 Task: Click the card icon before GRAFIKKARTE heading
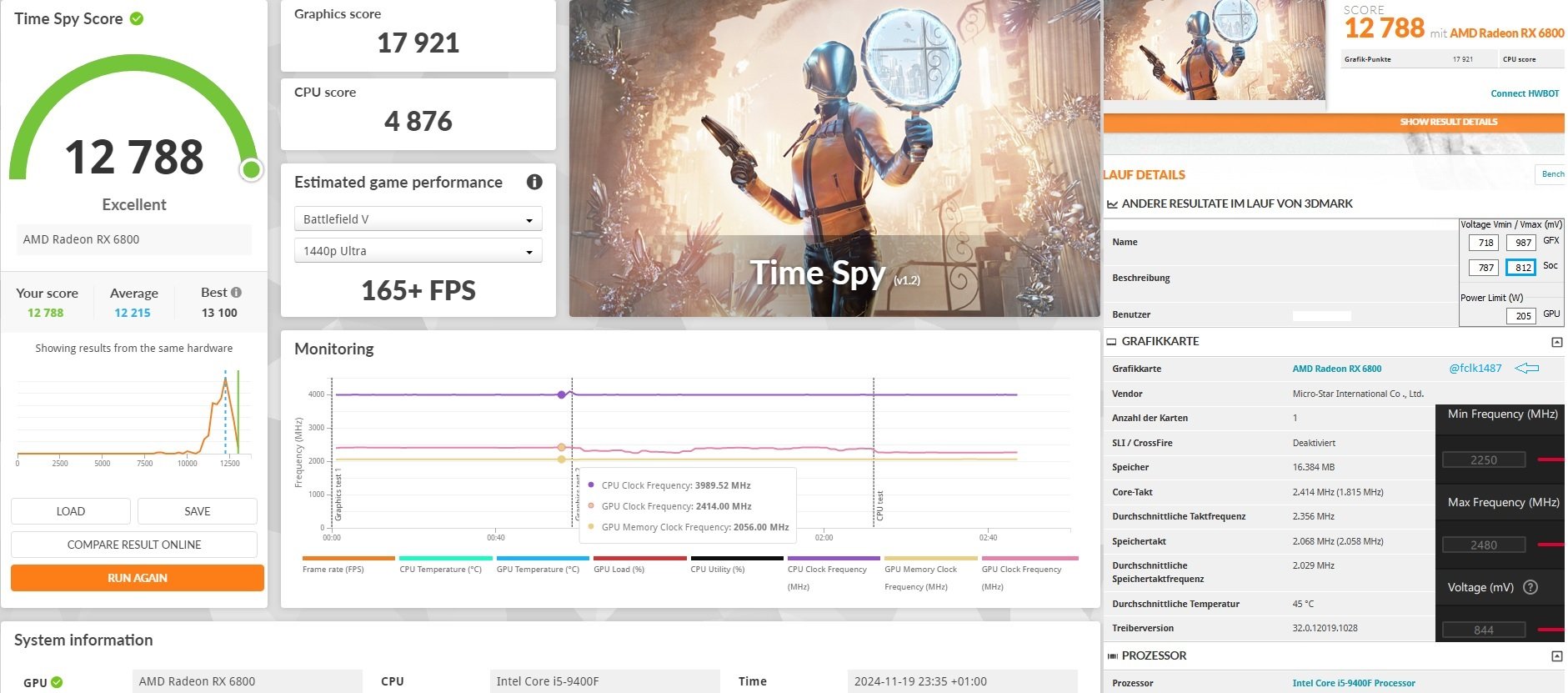[1111, 341]
